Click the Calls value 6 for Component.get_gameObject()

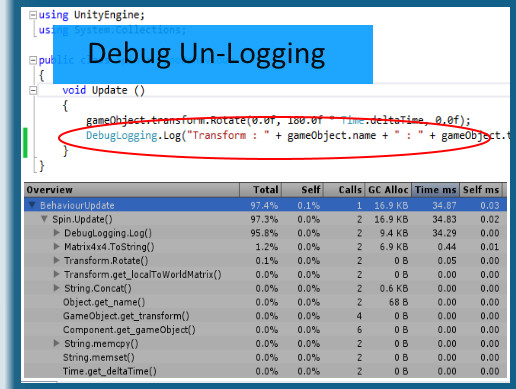coord(359,330)
